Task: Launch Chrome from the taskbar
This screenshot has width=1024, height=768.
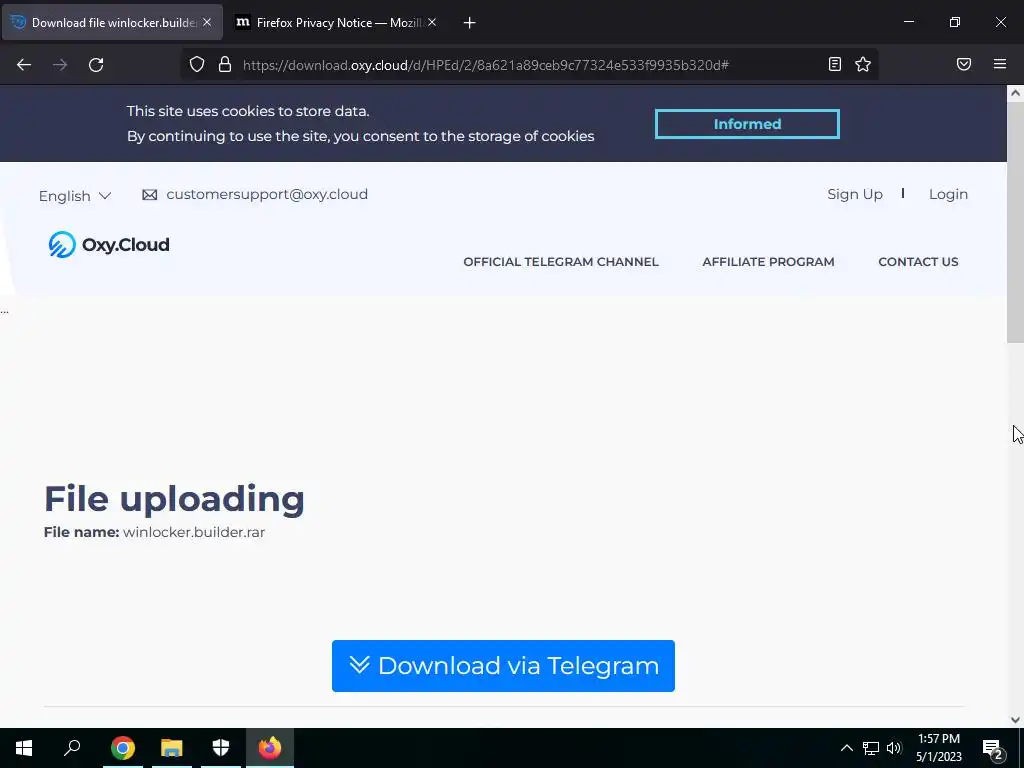Action: [123, 748]
